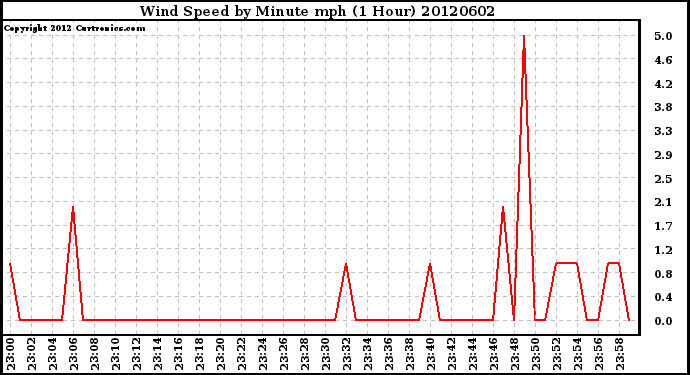This screenshot has height=375, width=690.
Task: Click the 23:38 time label
Action: (x=410, y=354)
